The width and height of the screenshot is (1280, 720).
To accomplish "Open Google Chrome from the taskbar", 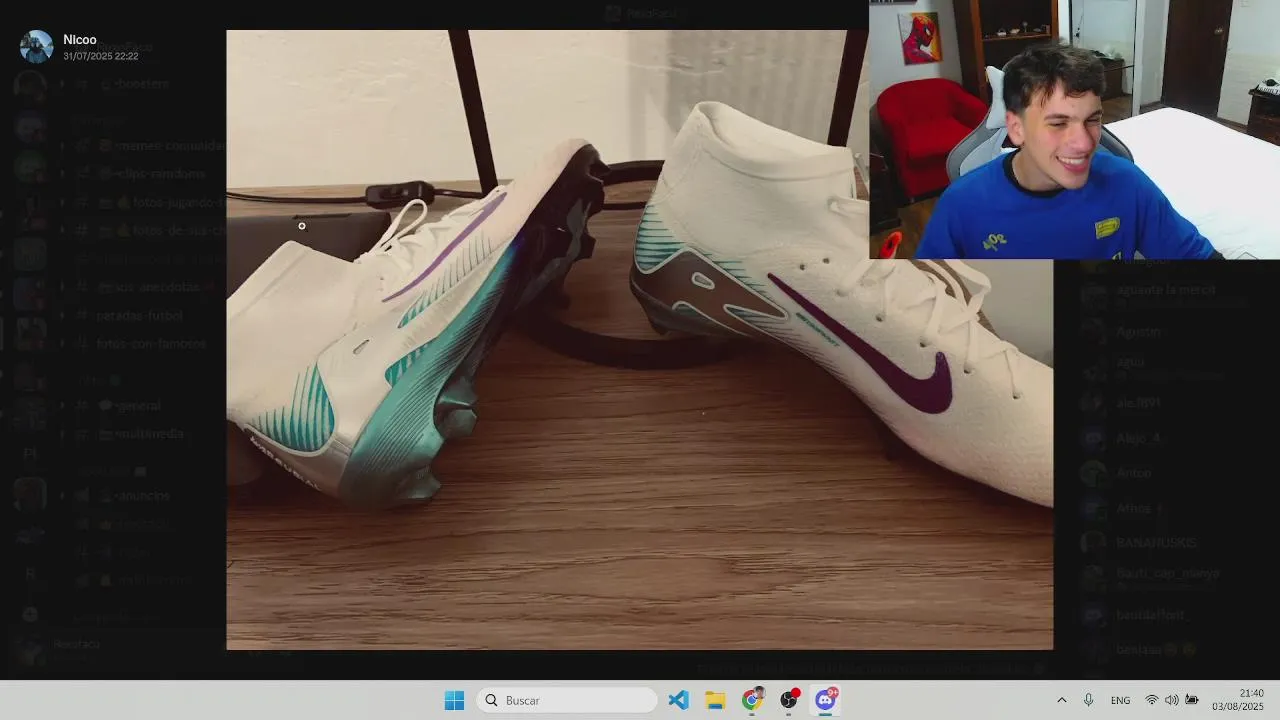I will point(752,700).
